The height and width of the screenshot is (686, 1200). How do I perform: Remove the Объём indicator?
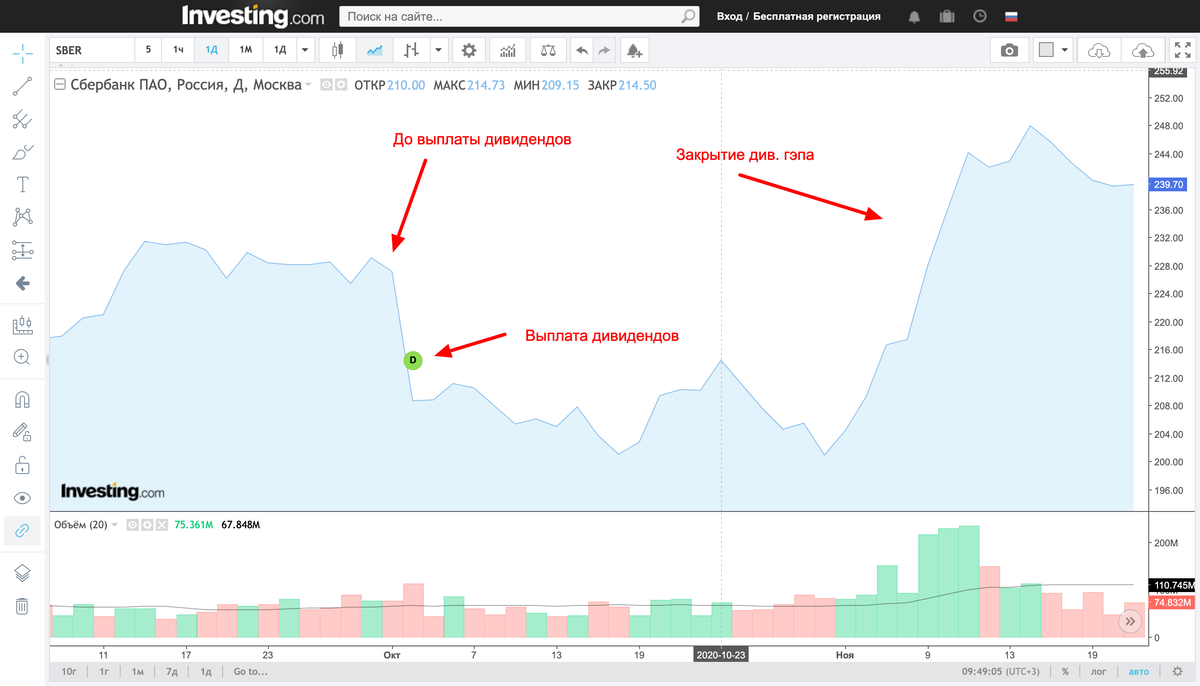pos(160,524)
